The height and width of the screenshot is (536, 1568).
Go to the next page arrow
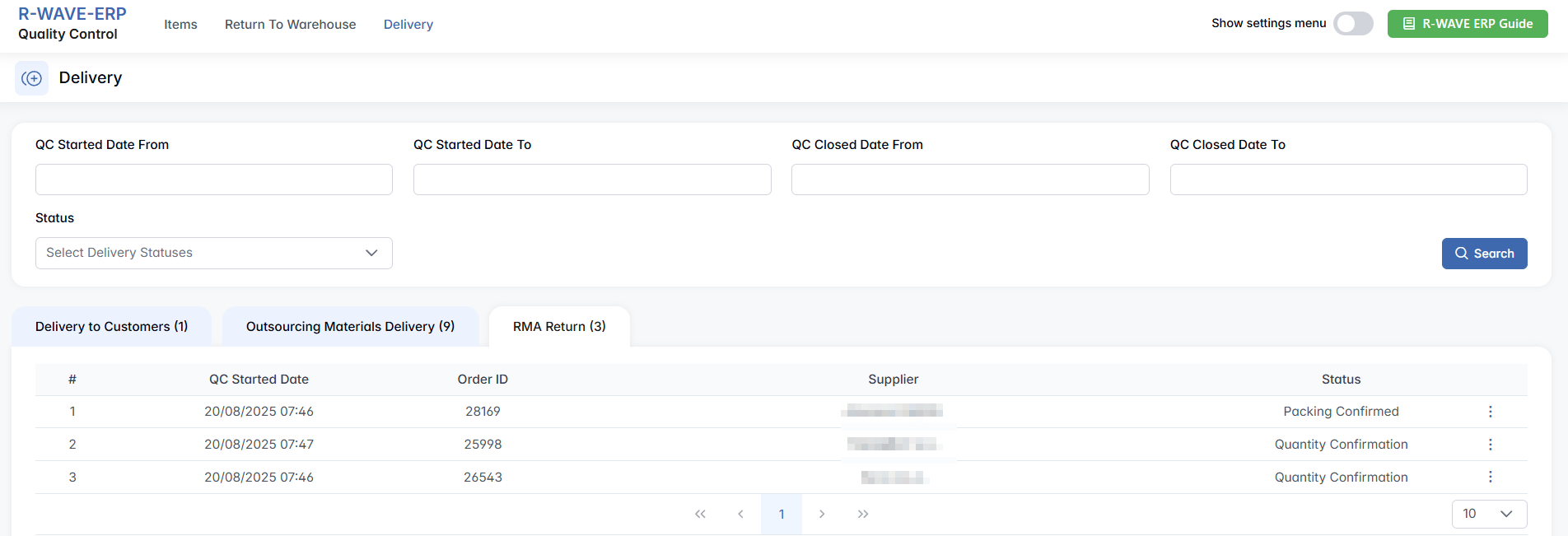coord(822,514)
